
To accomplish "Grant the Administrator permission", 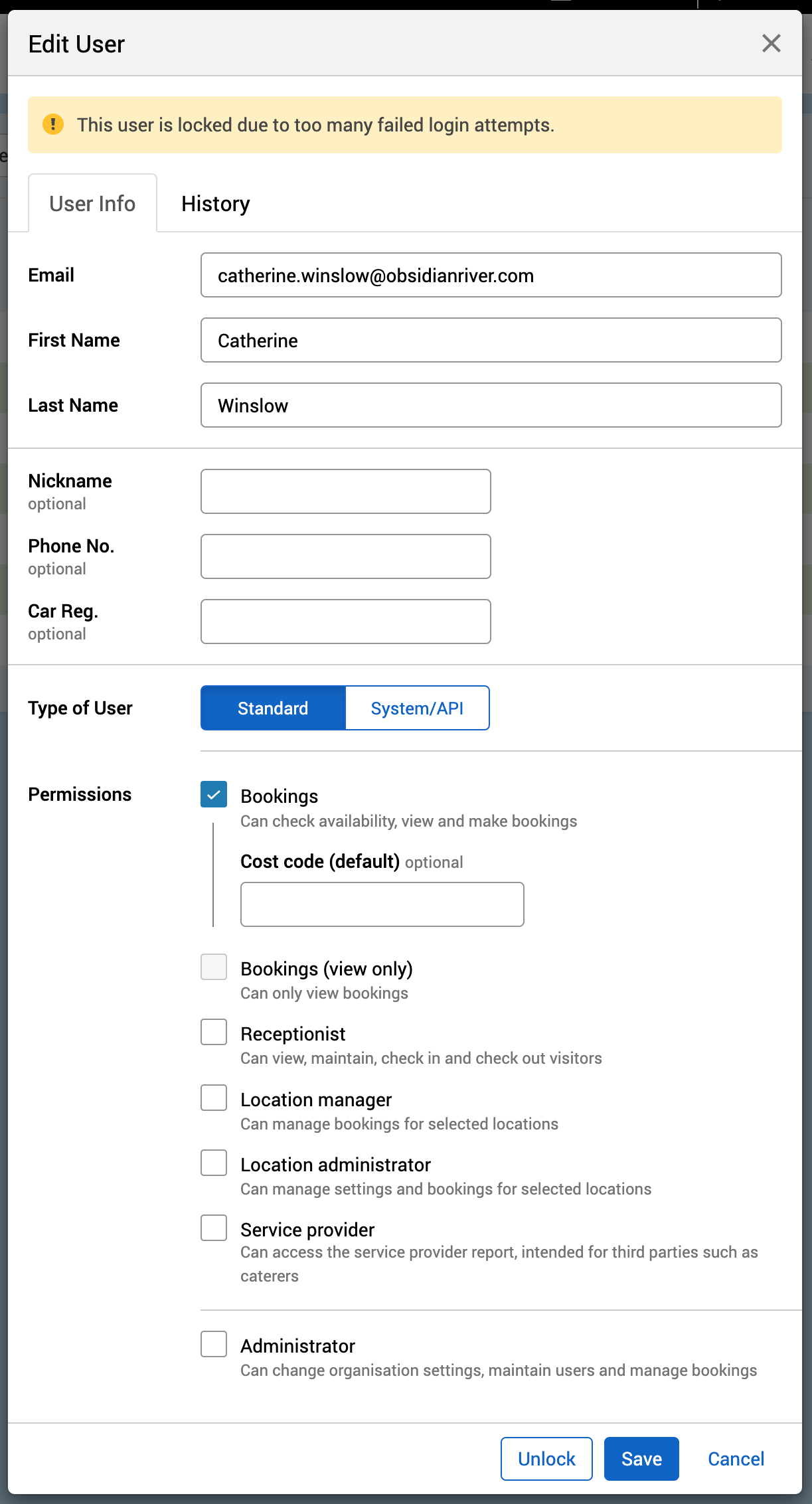I will coord(214,1345).
